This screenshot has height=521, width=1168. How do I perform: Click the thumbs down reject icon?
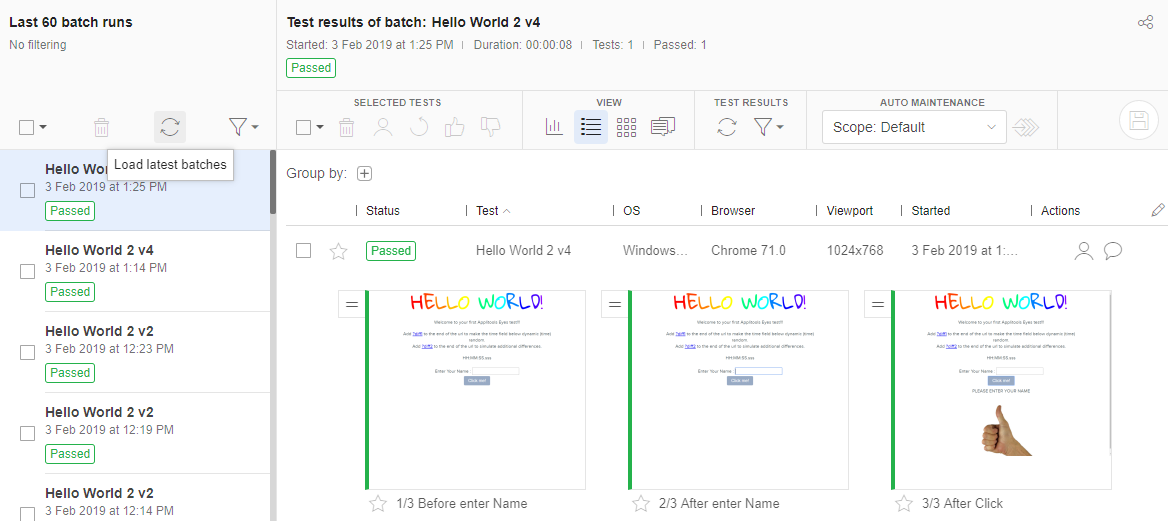(x=490, y=127)
